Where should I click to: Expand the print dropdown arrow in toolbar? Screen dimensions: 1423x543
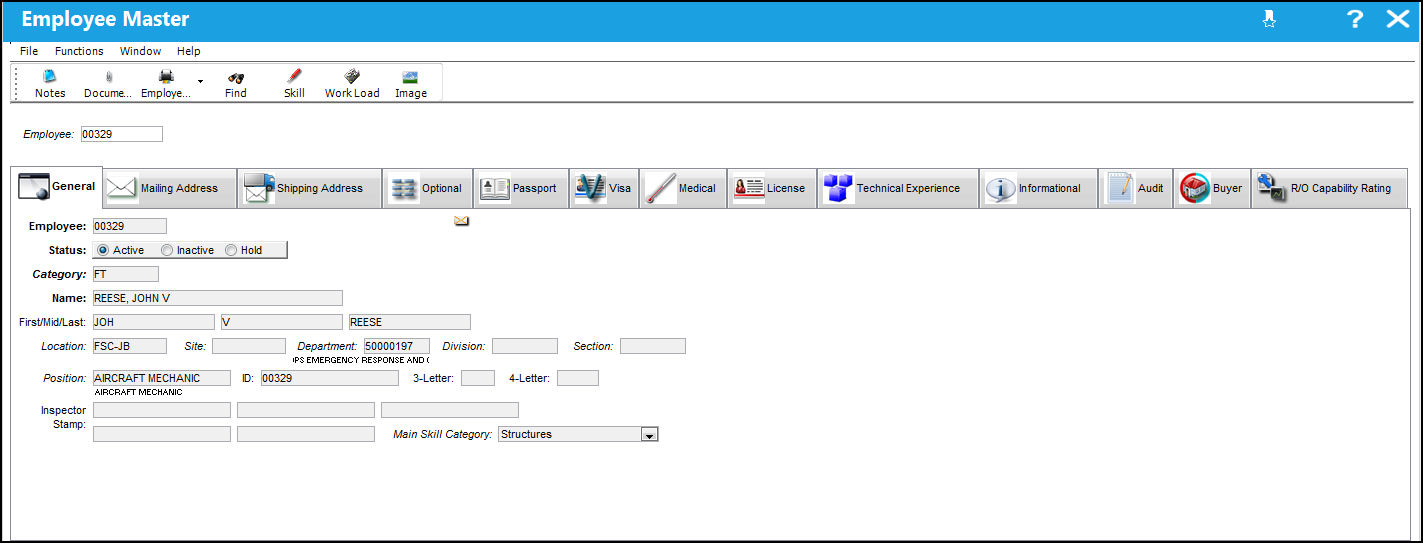(200, 81)
